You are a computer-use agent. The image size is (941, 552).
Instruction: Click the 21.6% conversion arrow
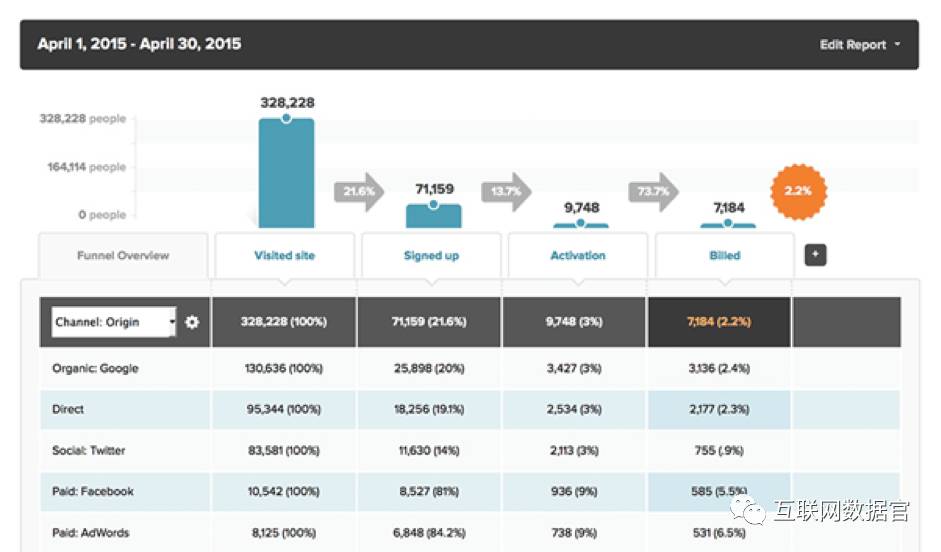[x=358, y=190]
